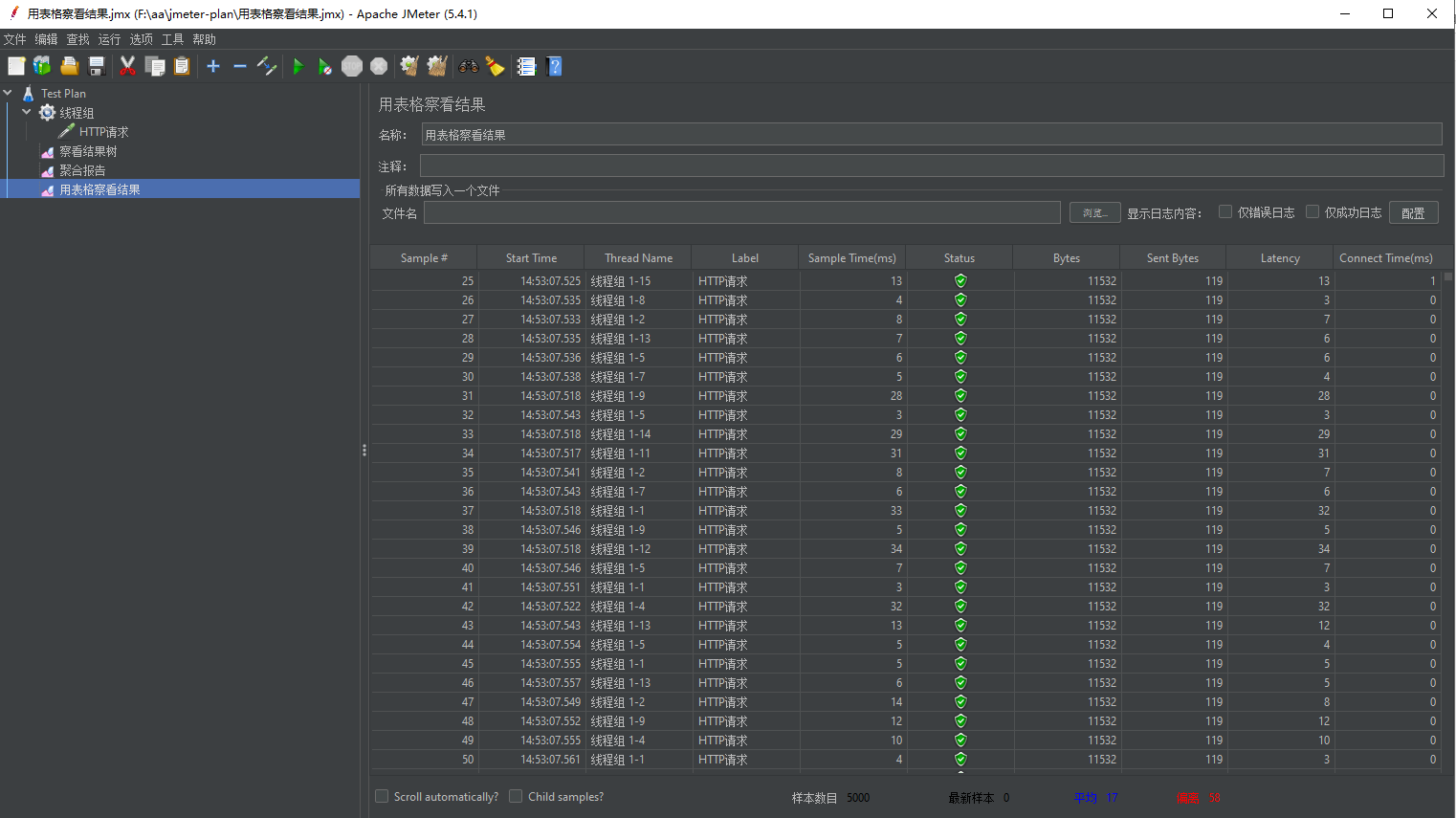Collapse all tree nodes with minus icon

click(240, 66)
